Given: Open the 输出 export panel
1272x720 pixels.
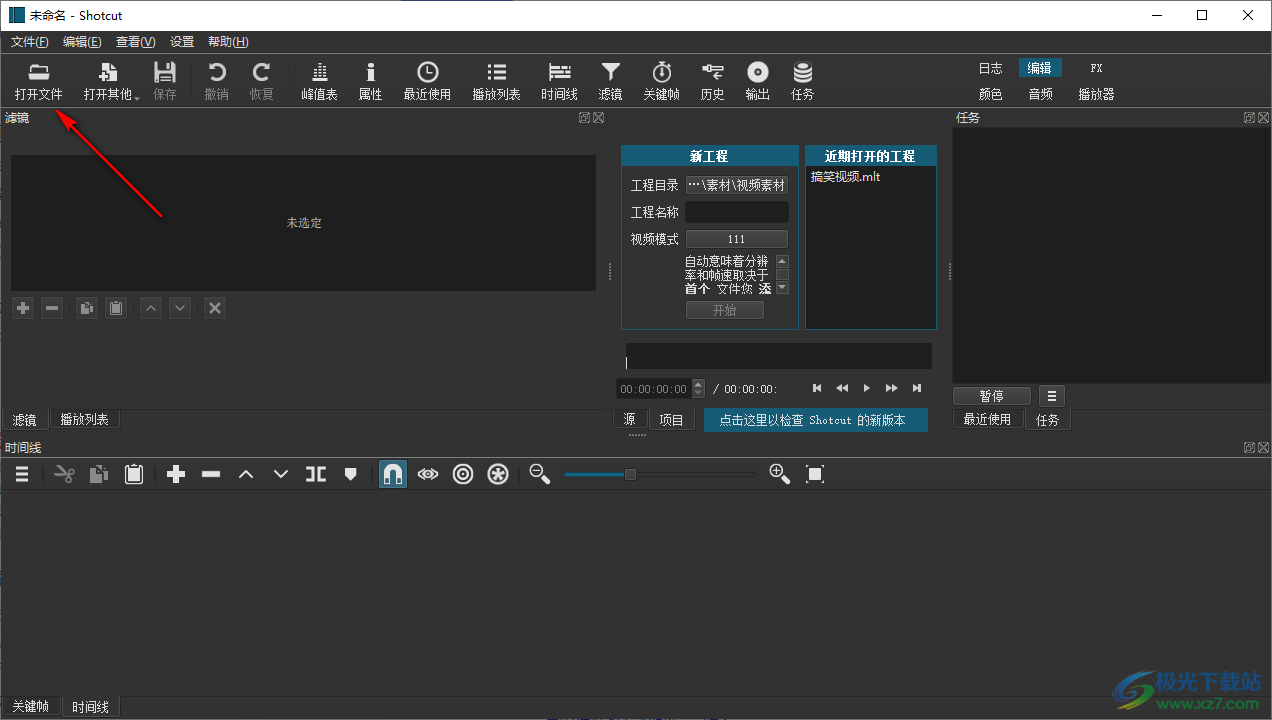Looking at the screenshot, I should 757,82.
